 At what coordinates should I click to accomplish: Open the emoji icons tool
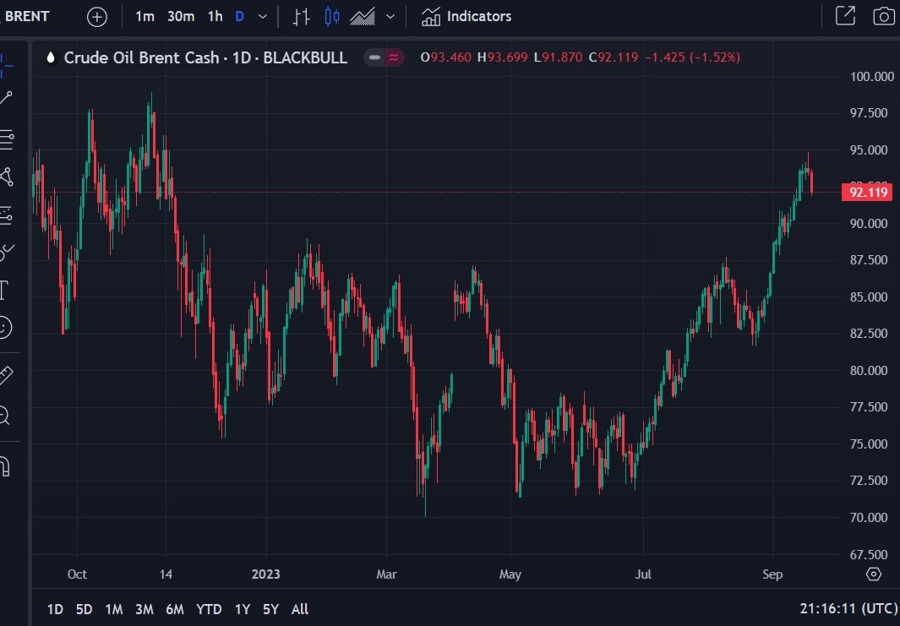(5, 328)
